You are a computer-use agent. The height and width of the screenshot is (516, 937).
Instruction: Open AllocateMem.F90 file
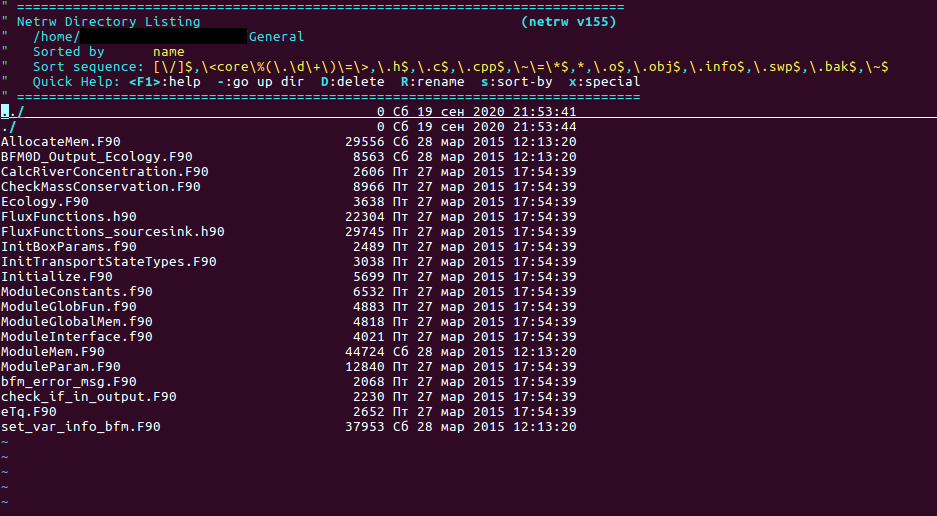point(60,142)
